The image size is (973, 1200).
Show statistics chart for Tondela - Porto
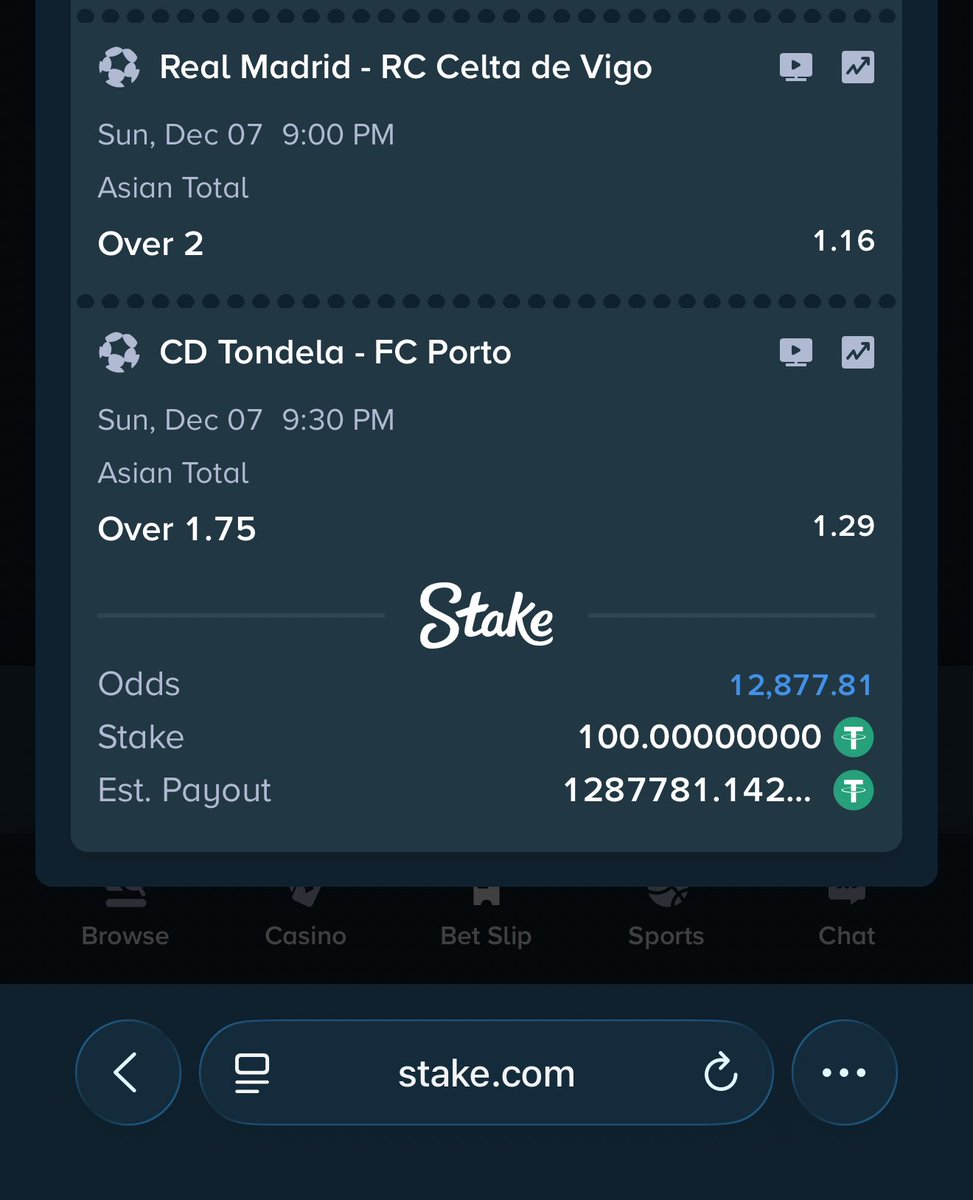(857, 352)
